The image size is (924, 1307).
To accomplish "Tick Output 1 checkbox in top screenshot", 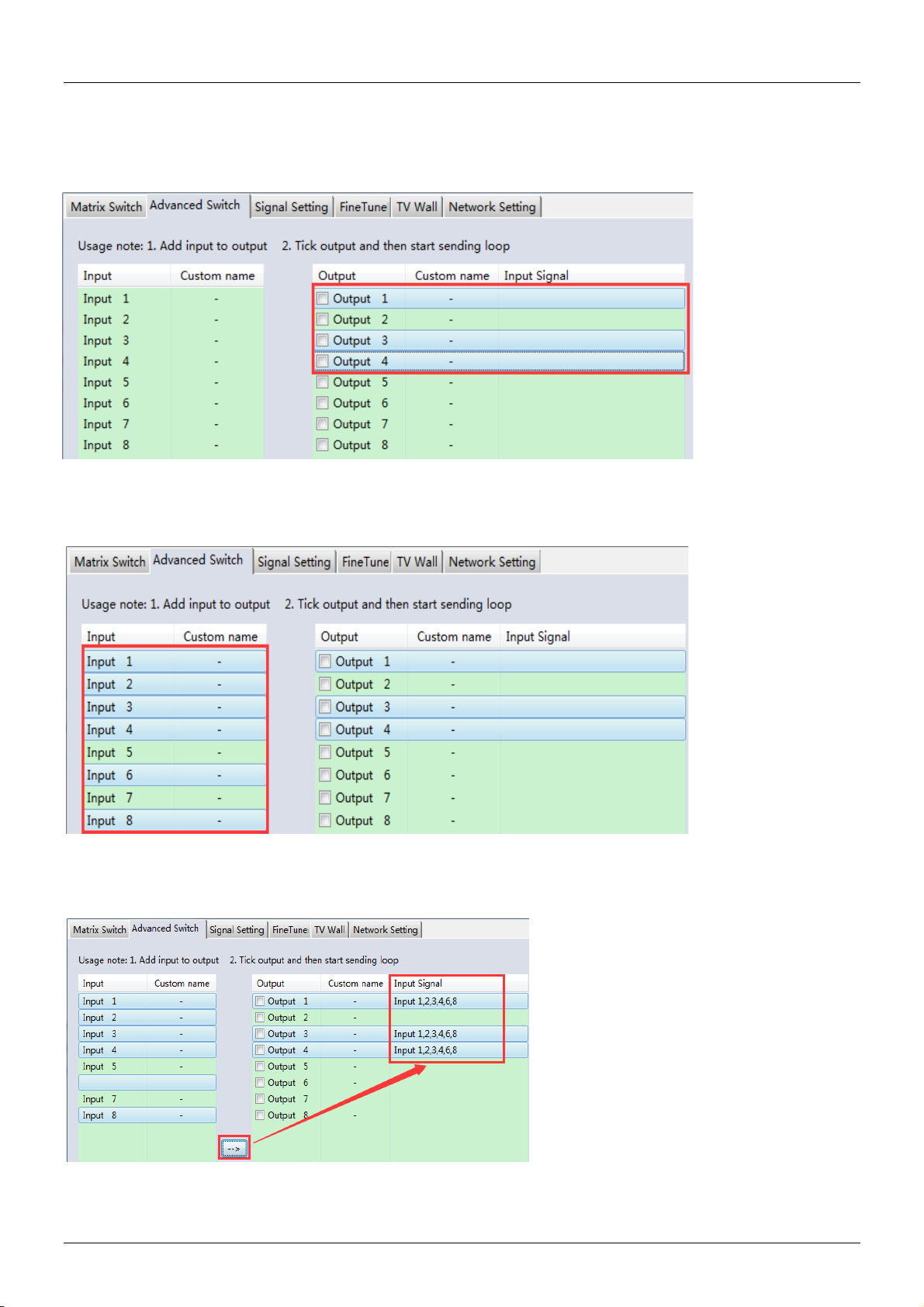I will [323, 299].
